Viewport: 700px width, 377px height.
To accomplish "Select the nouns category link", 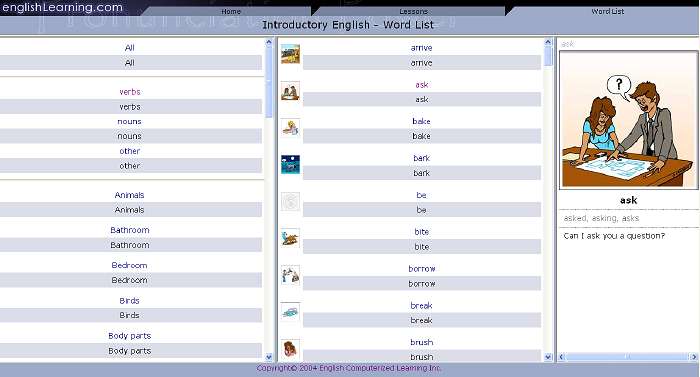I will click(x=129, y=121).
